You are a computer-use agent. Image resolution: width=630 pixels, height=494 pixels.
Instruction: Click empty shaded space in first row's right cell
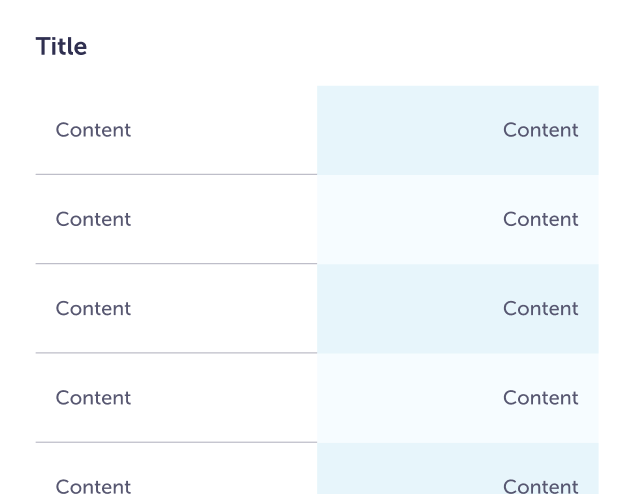pos(400,130)
